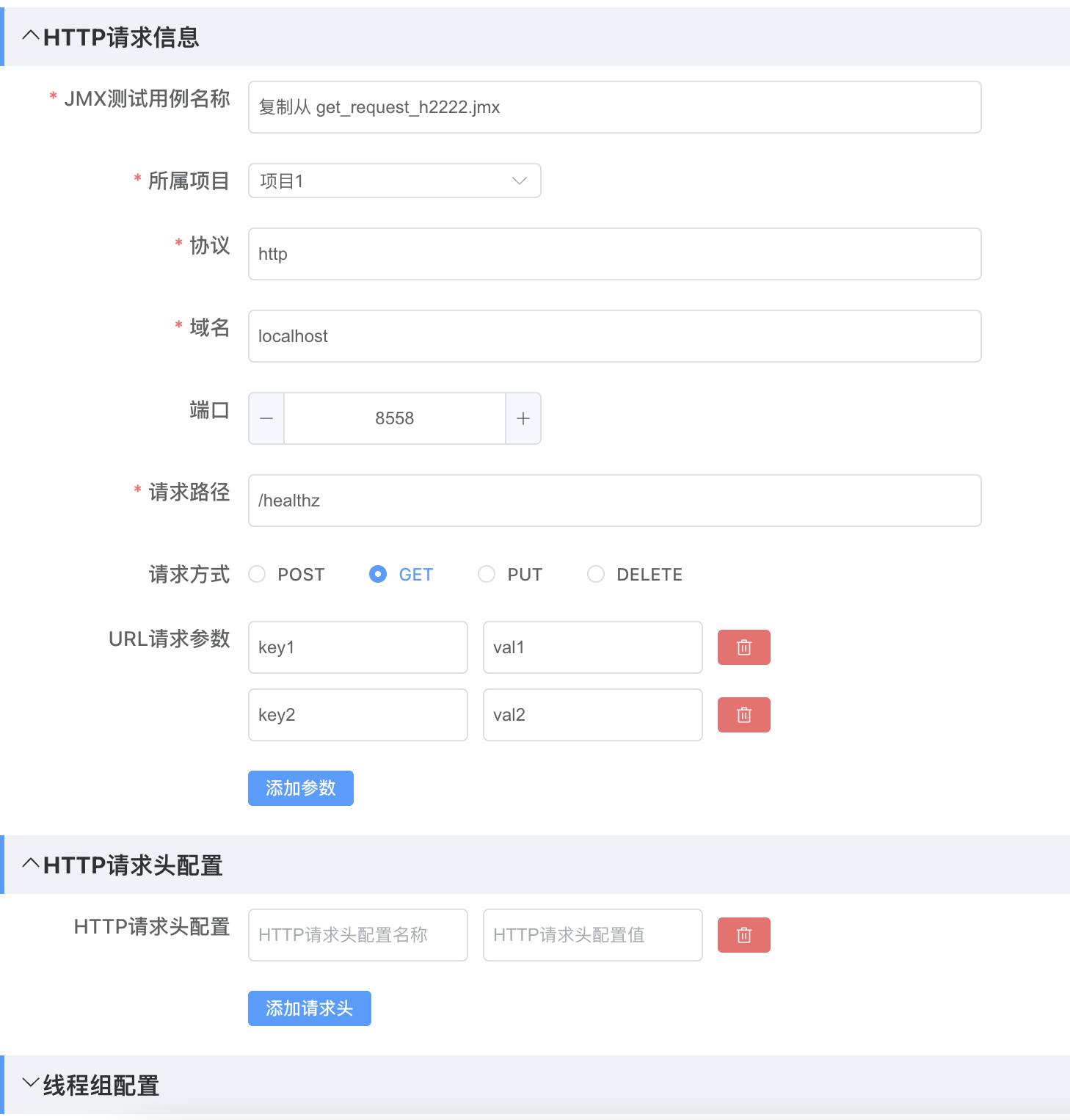1070x1120 pixels.
Task: Decrease the port number with minus button
Action: (266, 418)
